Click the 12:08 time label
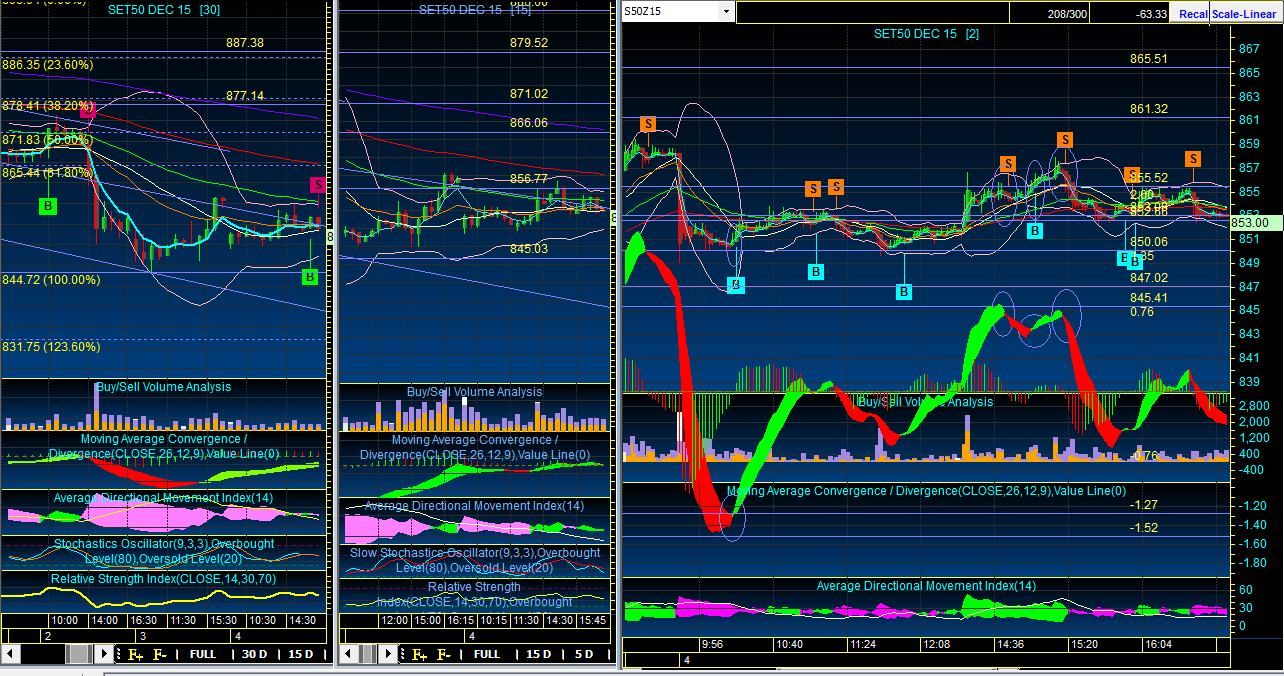 pos(936,645)
